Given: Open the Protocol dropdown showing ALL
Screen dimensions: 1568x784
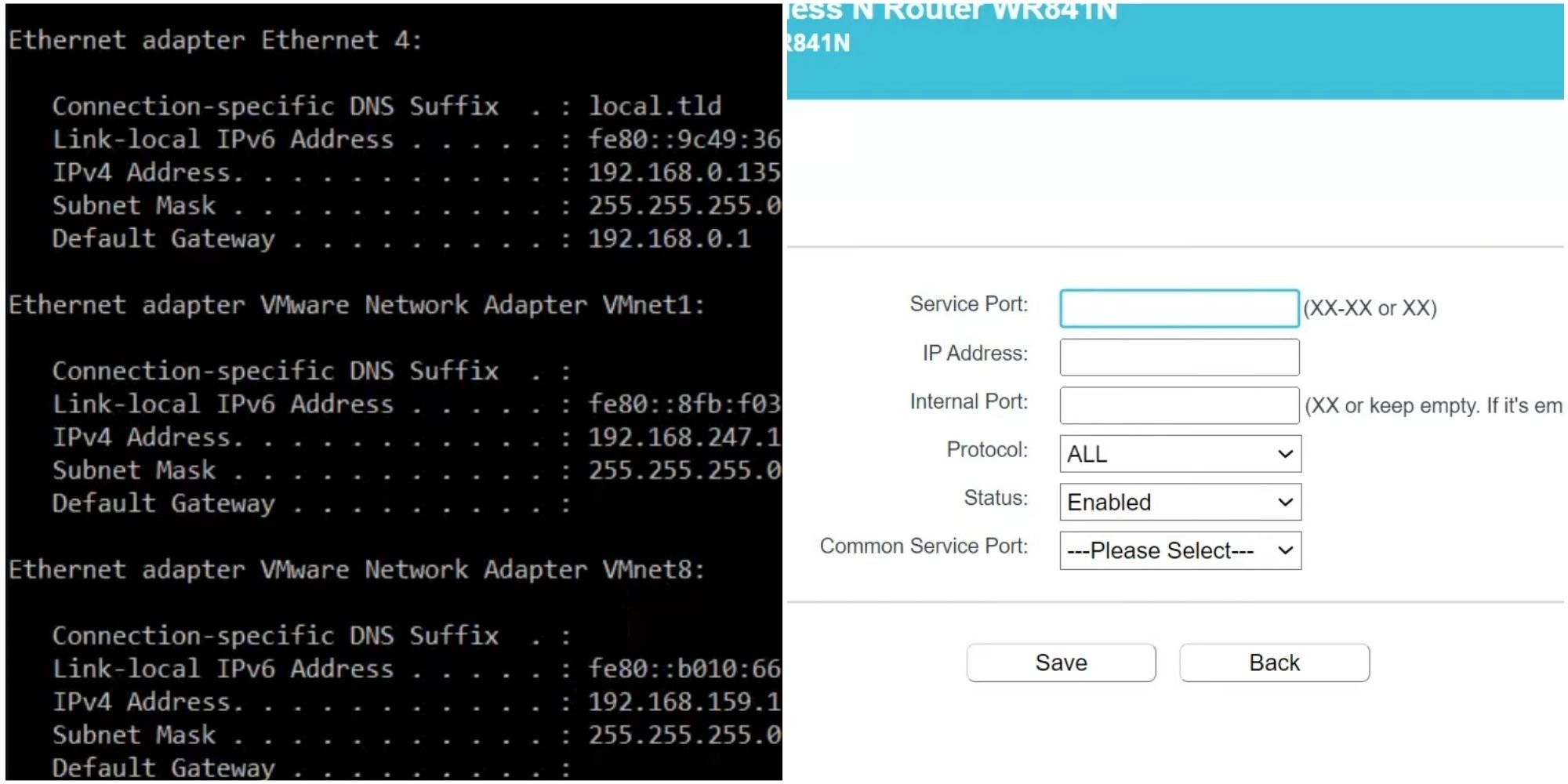Looking at the screenshot, I should tap(1180, 454).
